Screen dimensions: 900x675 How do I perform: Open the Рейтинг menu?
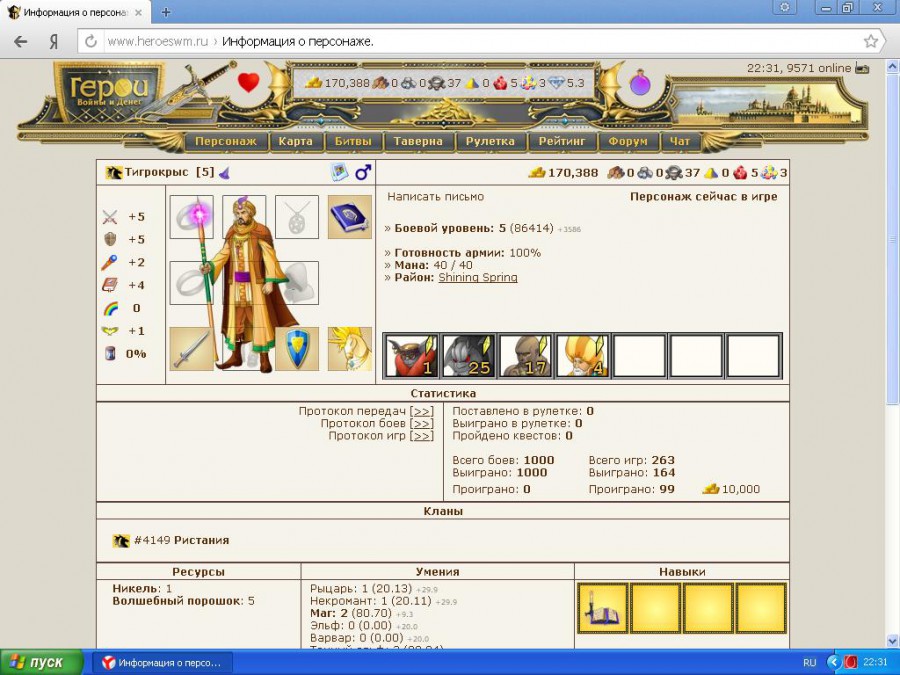[562, 141]
